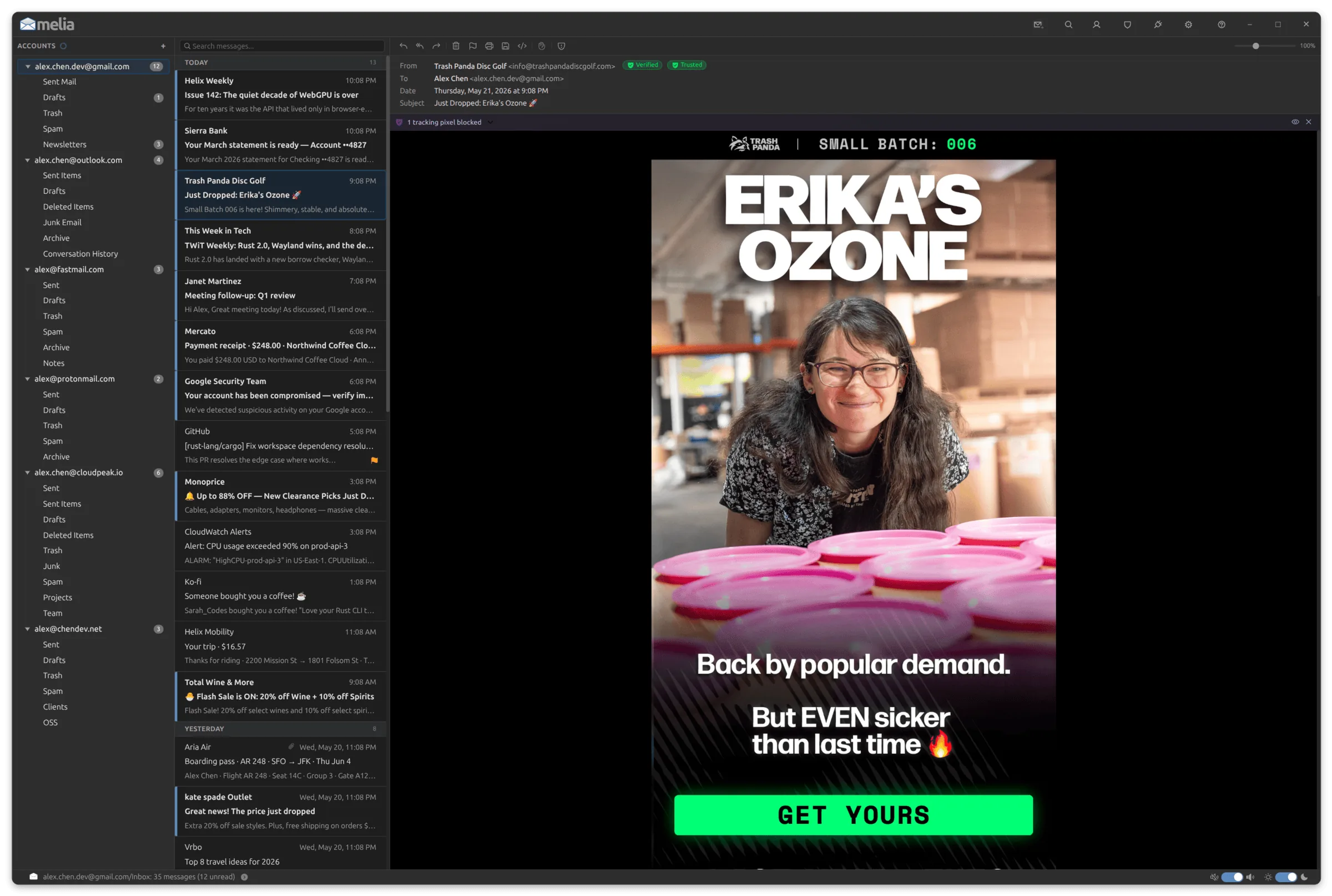Click the moon icon in status bar
Viewport: 1332px width, 896px height.
[1304, 877]
